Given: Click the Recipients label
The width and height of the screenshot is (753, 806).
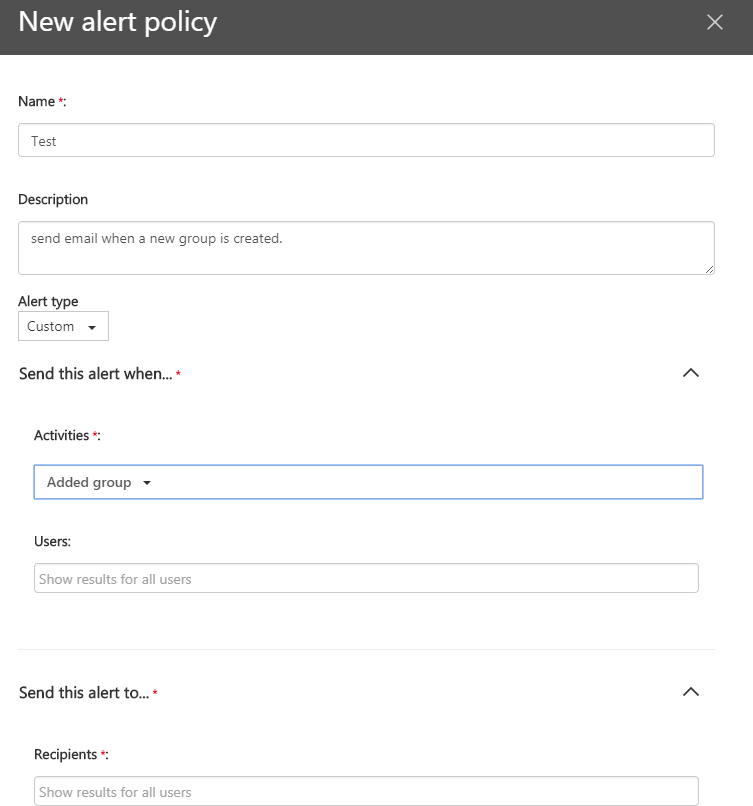Looking at the screenshot, I should coord(66,754).
